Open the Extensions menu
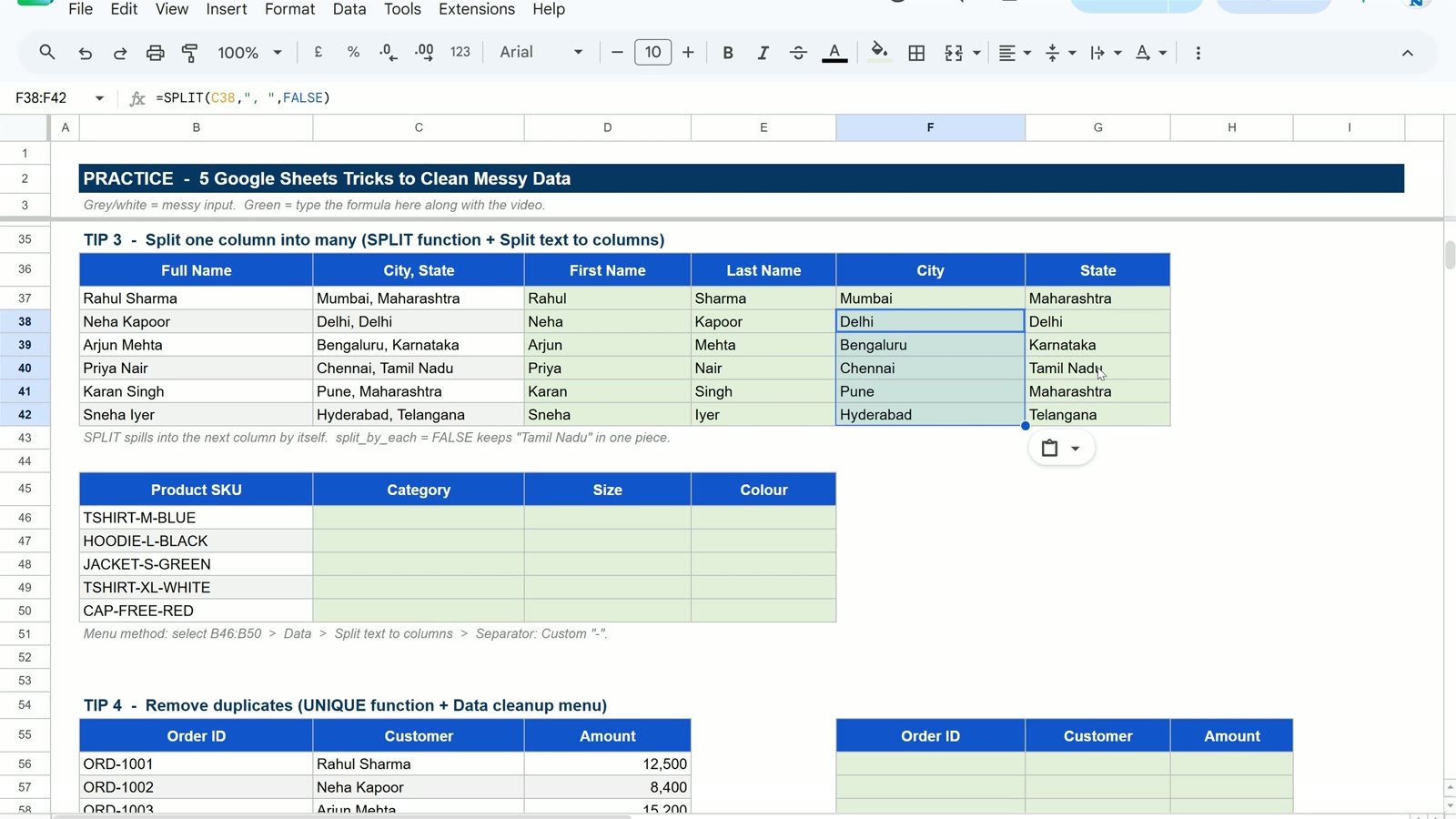The height and width of the screenshot is (819, 1456). 476,9
